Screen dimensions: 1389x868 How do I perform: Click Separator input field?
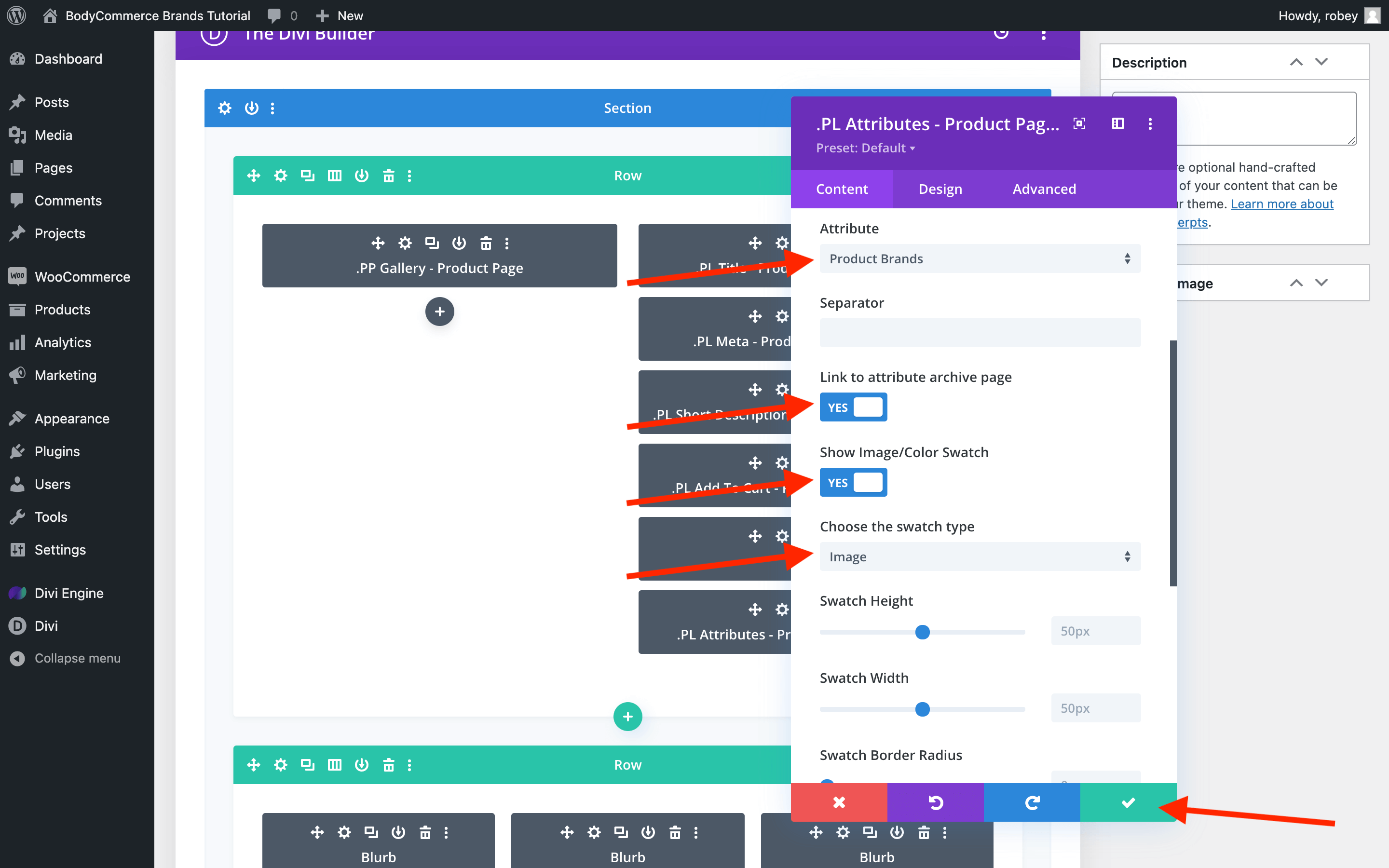[x=980, y=332]
